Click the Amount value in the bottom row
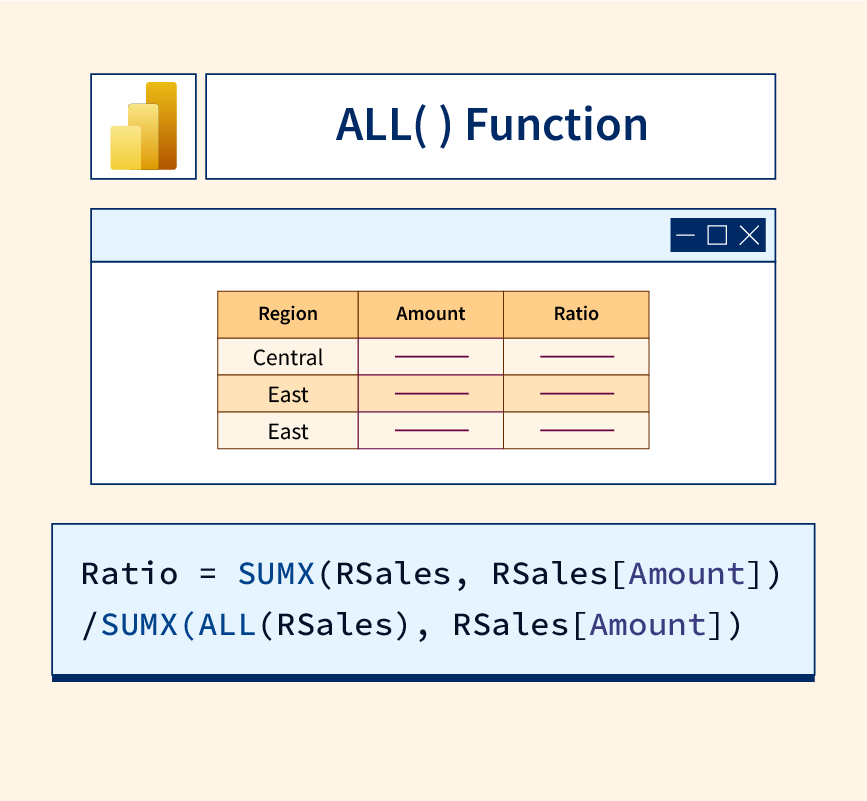867x801 pixels. [431, 431]
